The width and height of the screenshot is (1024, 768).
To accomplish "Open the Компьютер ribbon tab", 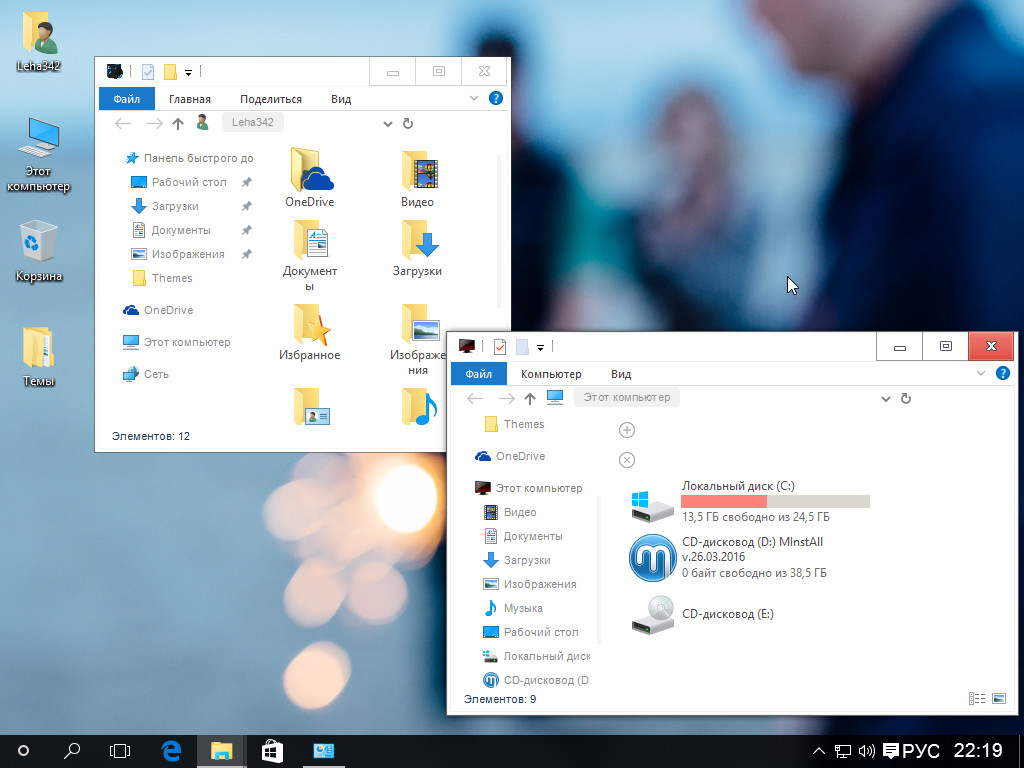I will click(x=551, y=374).
